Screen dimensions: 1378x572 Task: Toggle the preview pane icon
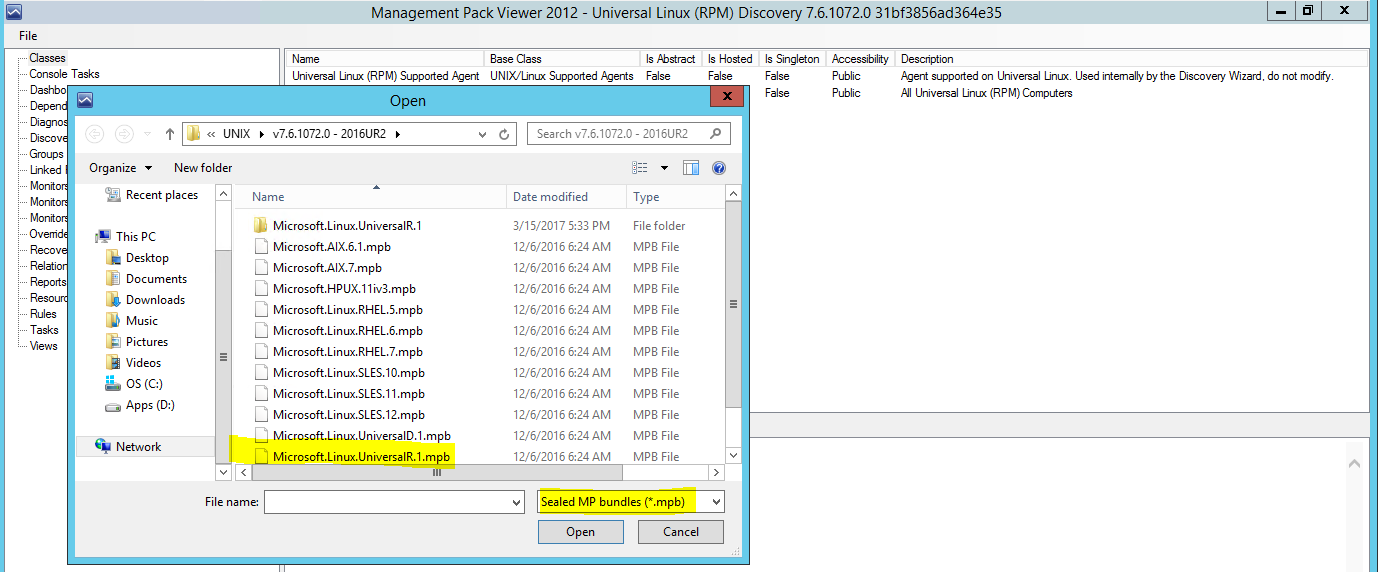click(691, 168)
